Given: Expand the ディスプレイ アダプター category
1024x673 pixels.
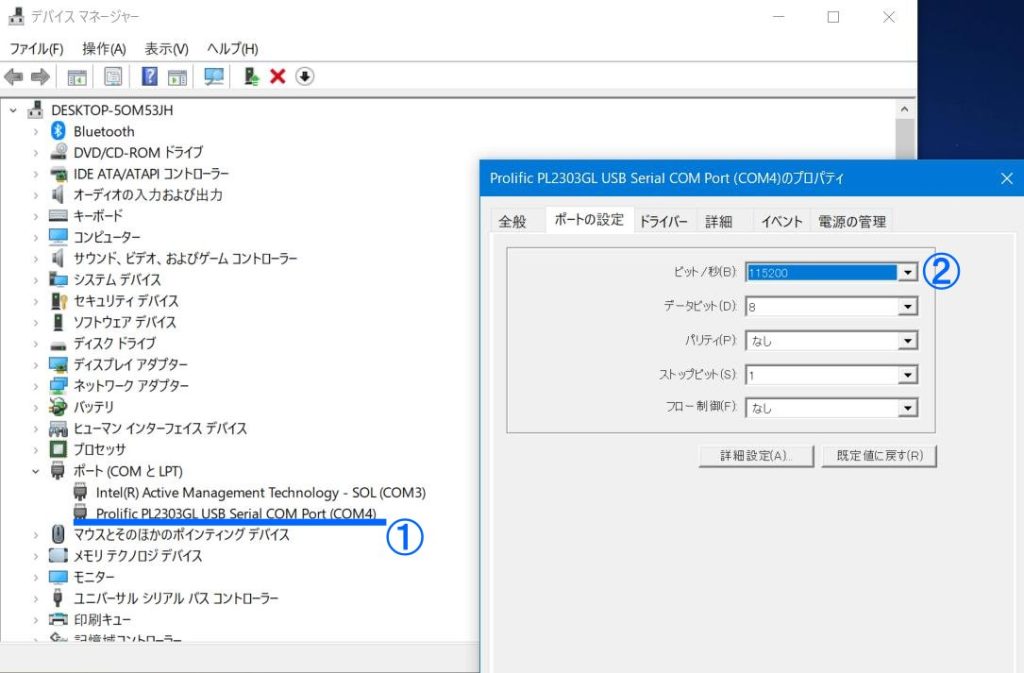Looking at the screenshot, I should tap(36, 365).
